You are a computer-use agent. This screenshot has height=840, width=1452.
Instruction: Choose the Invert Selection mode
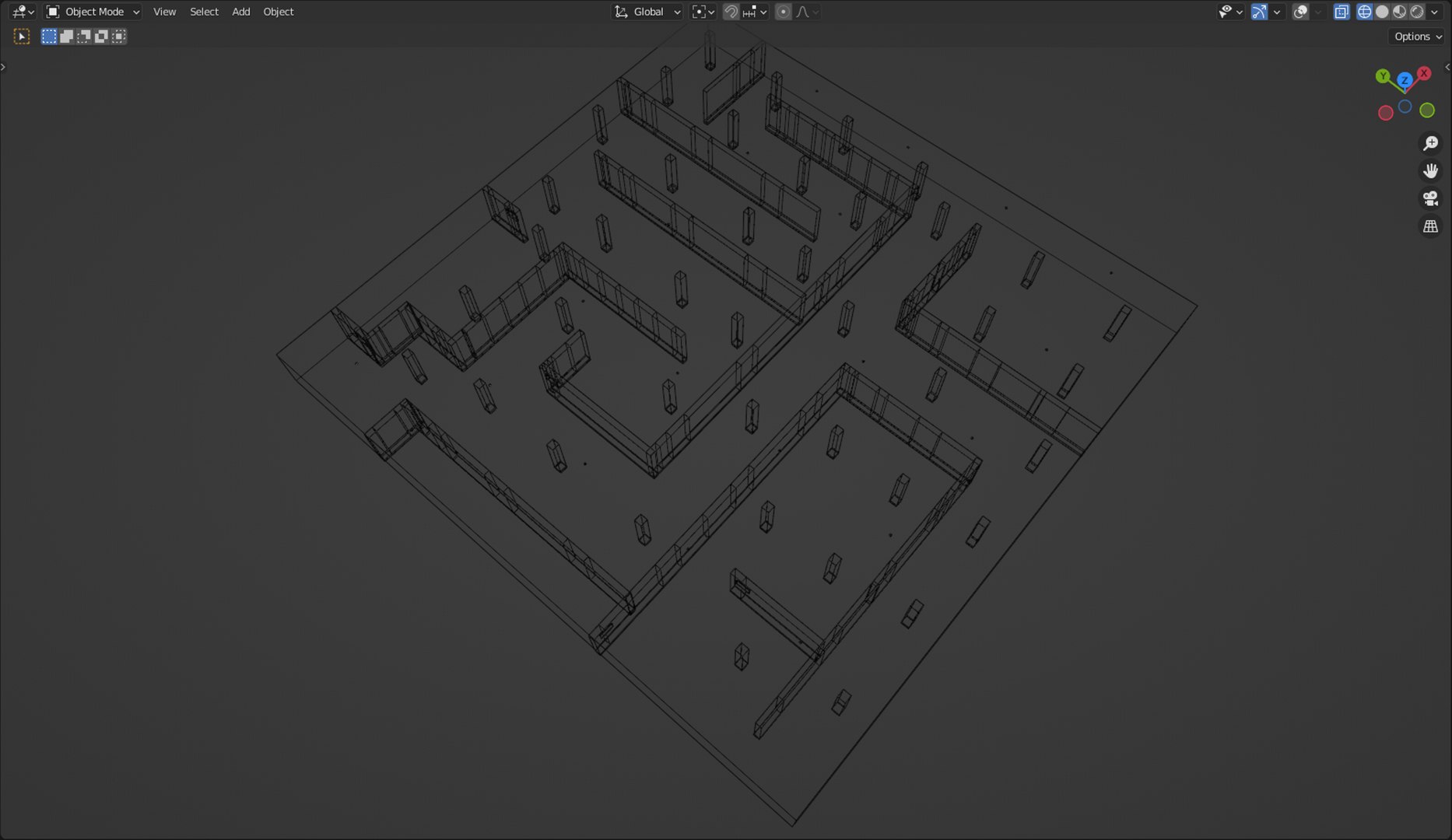point(100,37)
